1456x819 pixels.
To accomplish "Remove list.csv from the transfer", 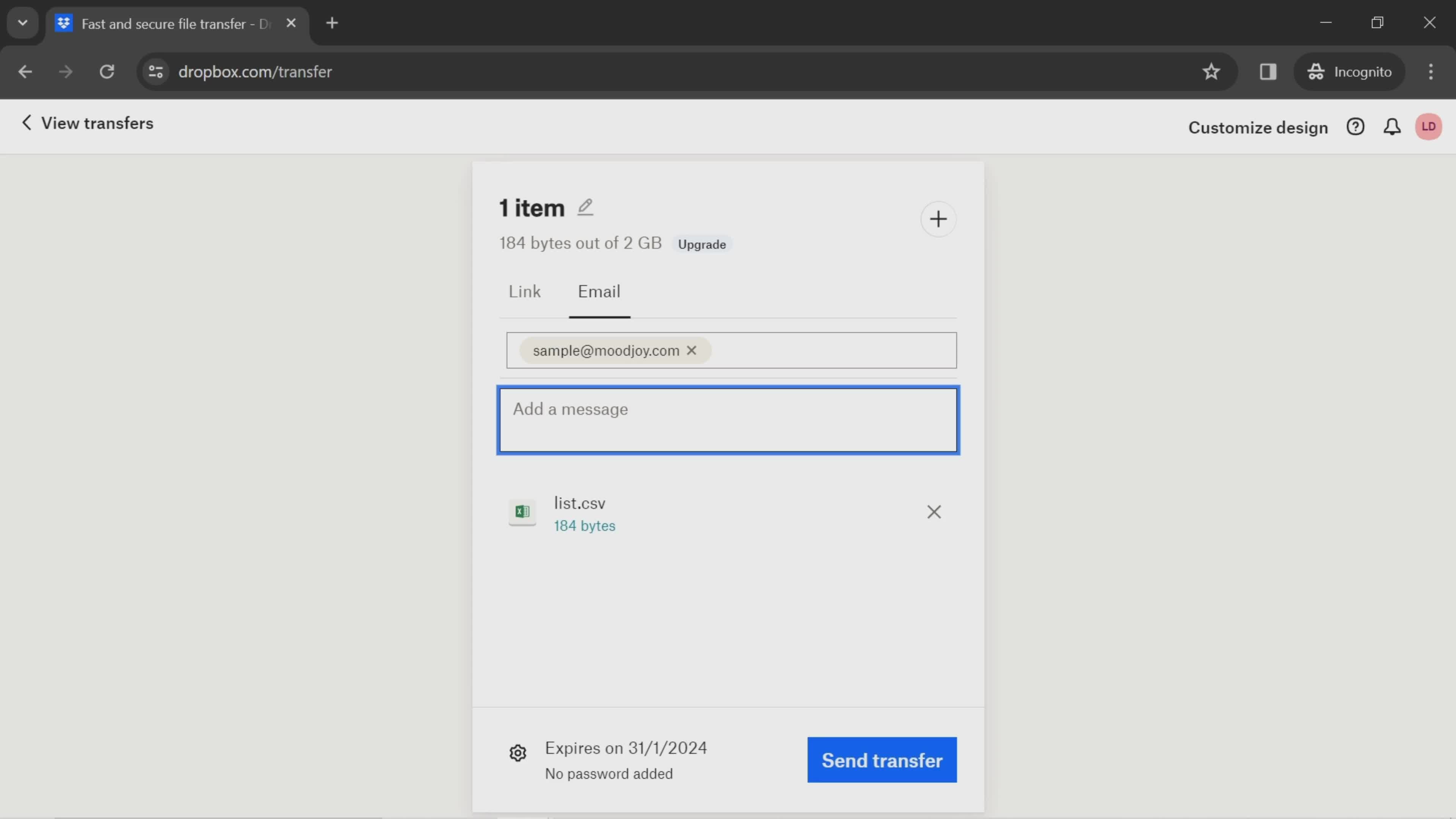I will click(x=934, y=512).
